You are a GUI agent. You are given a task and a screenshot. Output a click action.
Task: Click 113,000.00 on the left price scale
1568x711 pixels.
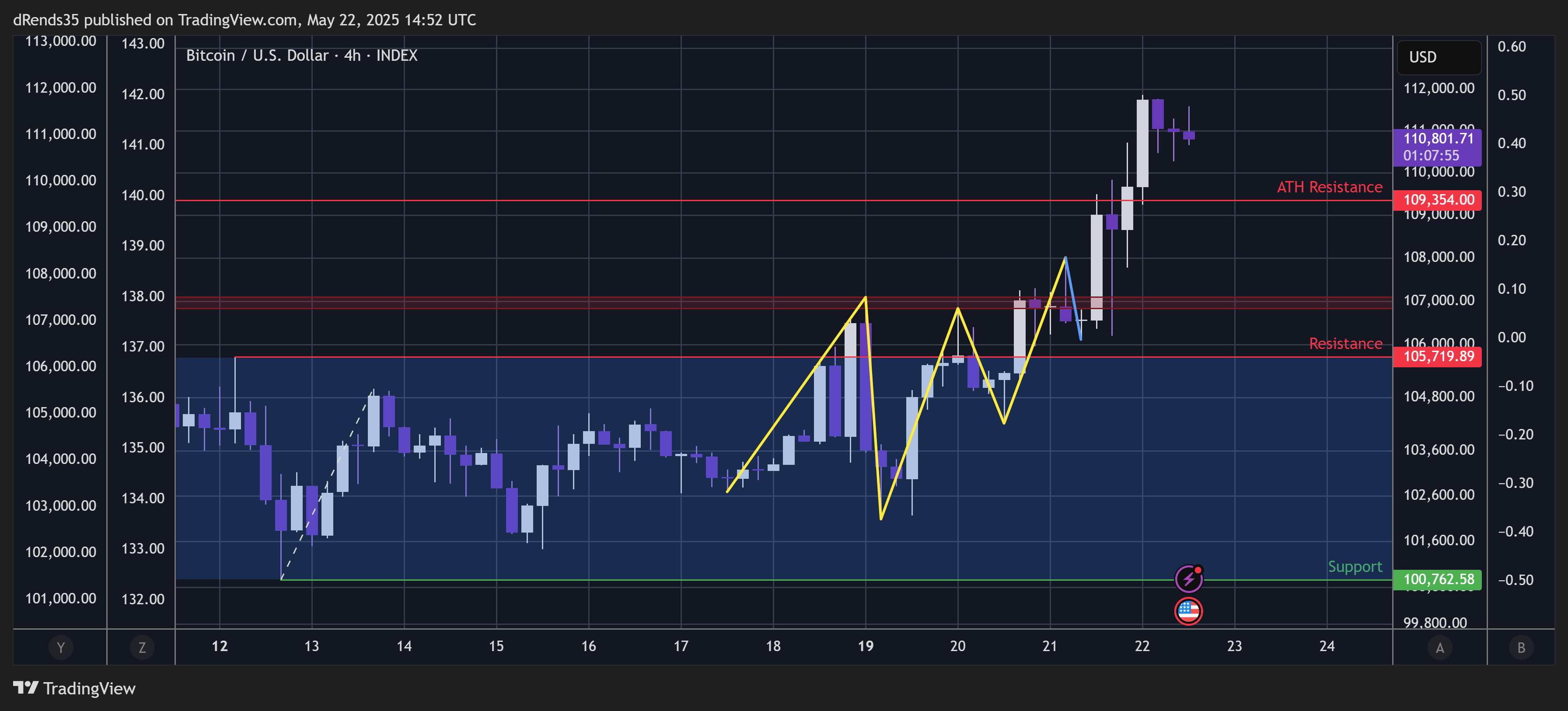click(x=60, y=42)
